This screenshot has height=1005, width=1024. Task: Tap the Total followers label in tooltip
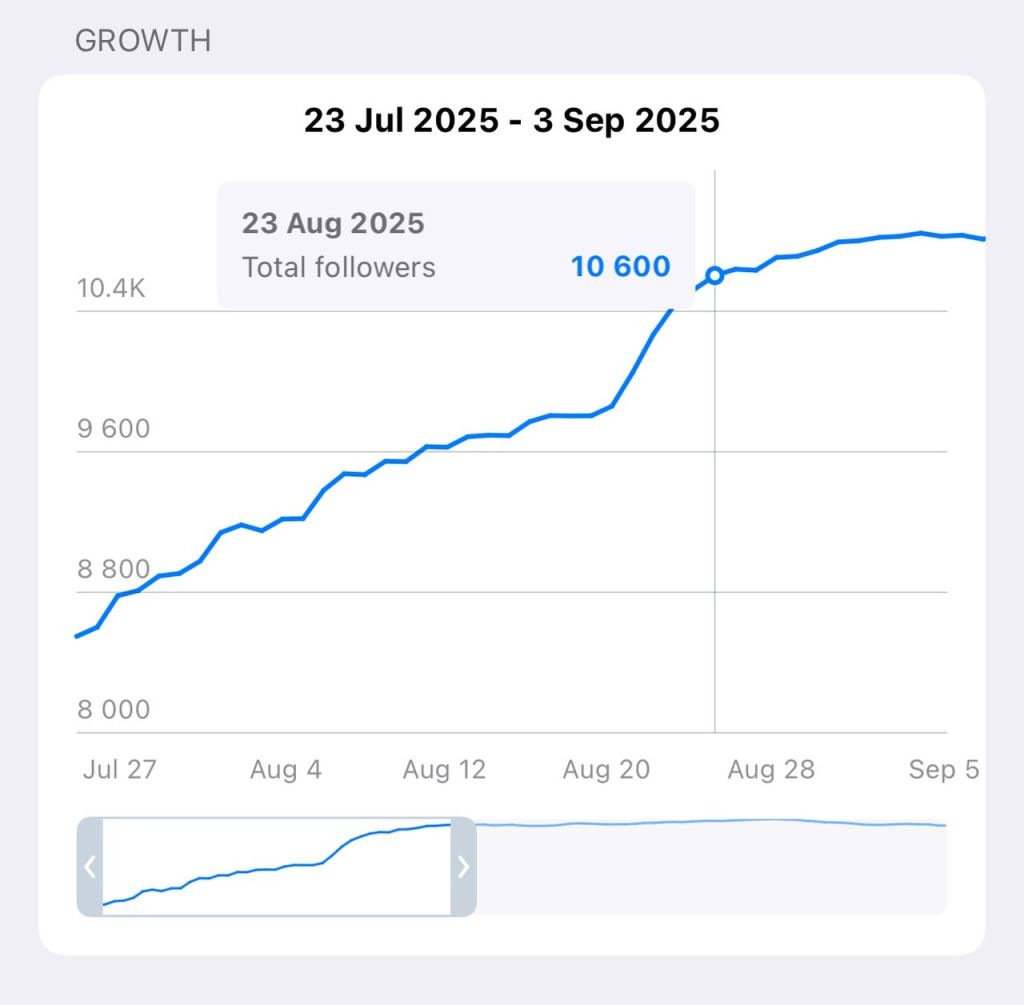tap(339, 267)
